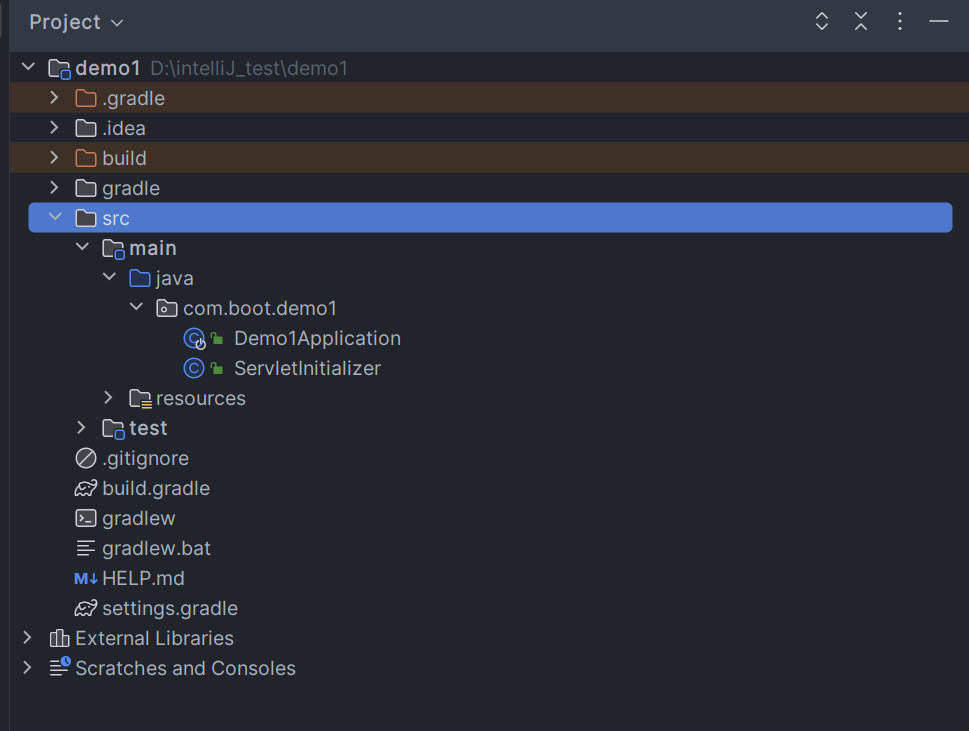Click the .gitignore file icon
The image size is (969, 731).
point(85,458)
